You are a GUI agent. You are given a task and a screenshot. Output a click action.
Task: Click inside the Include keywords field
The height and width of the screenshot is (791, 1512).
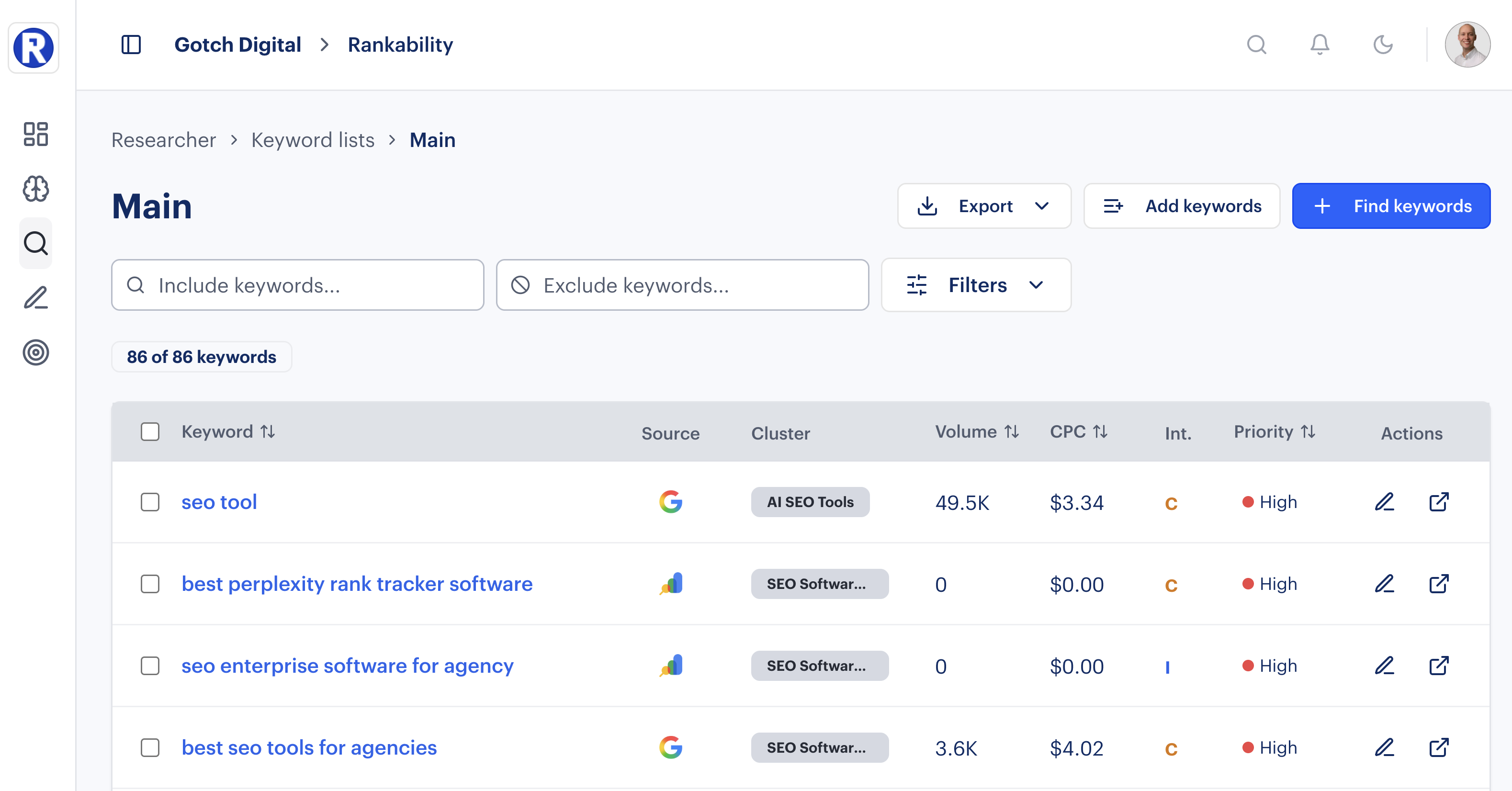(x=297, y=285)
